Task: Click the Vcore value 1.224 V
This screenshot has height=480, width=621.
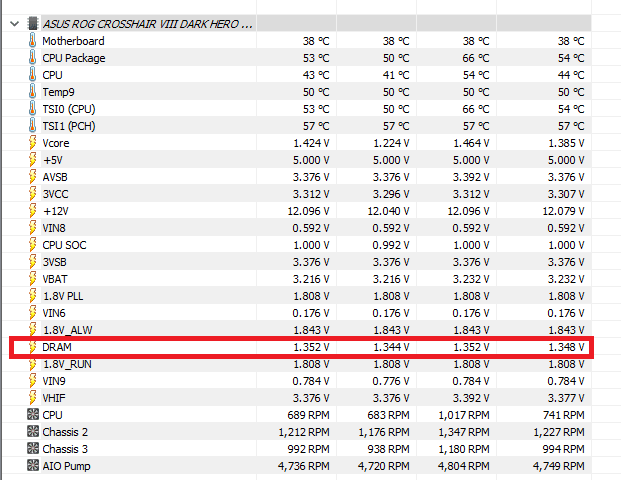Action: point(391,143)
